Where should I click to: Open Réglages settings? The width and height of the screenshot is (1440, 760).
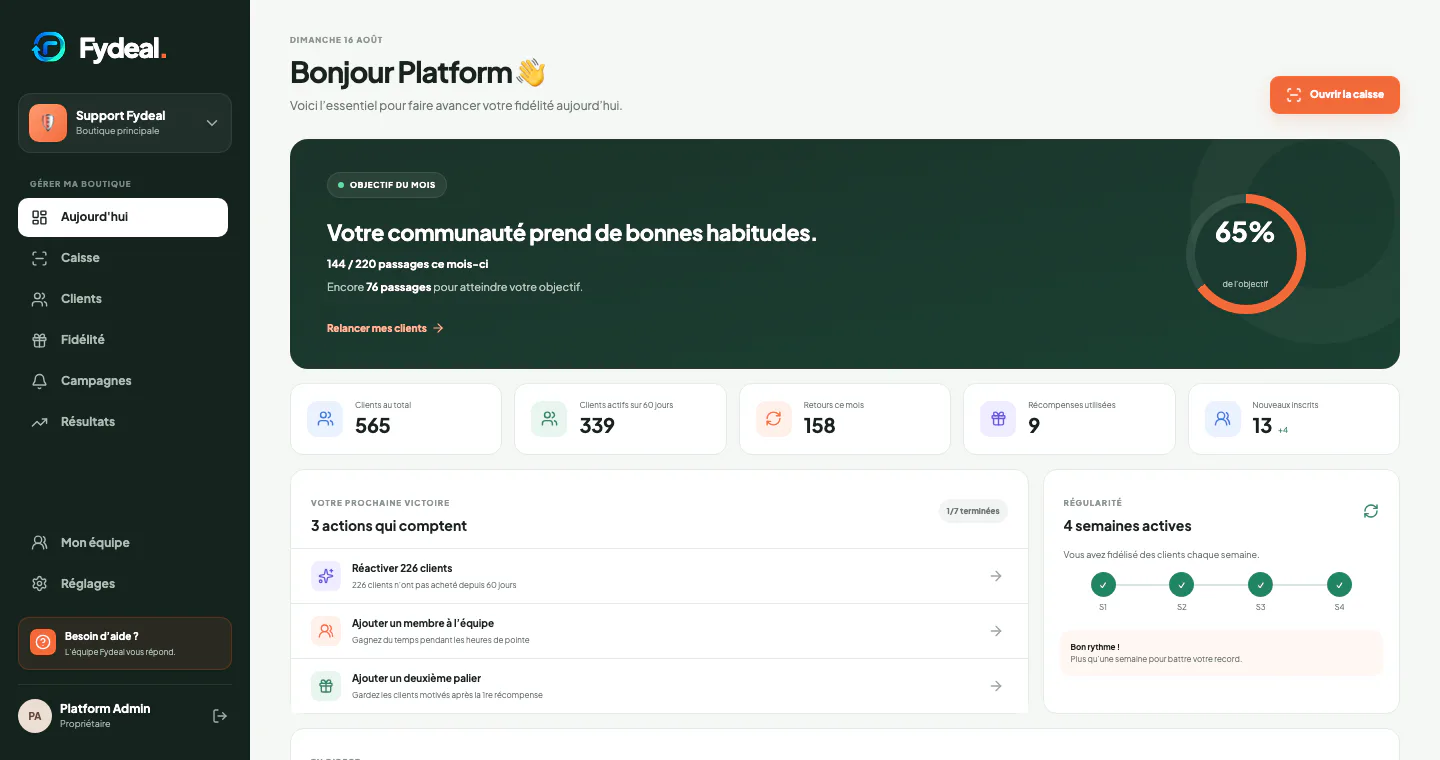coord(123,584)
